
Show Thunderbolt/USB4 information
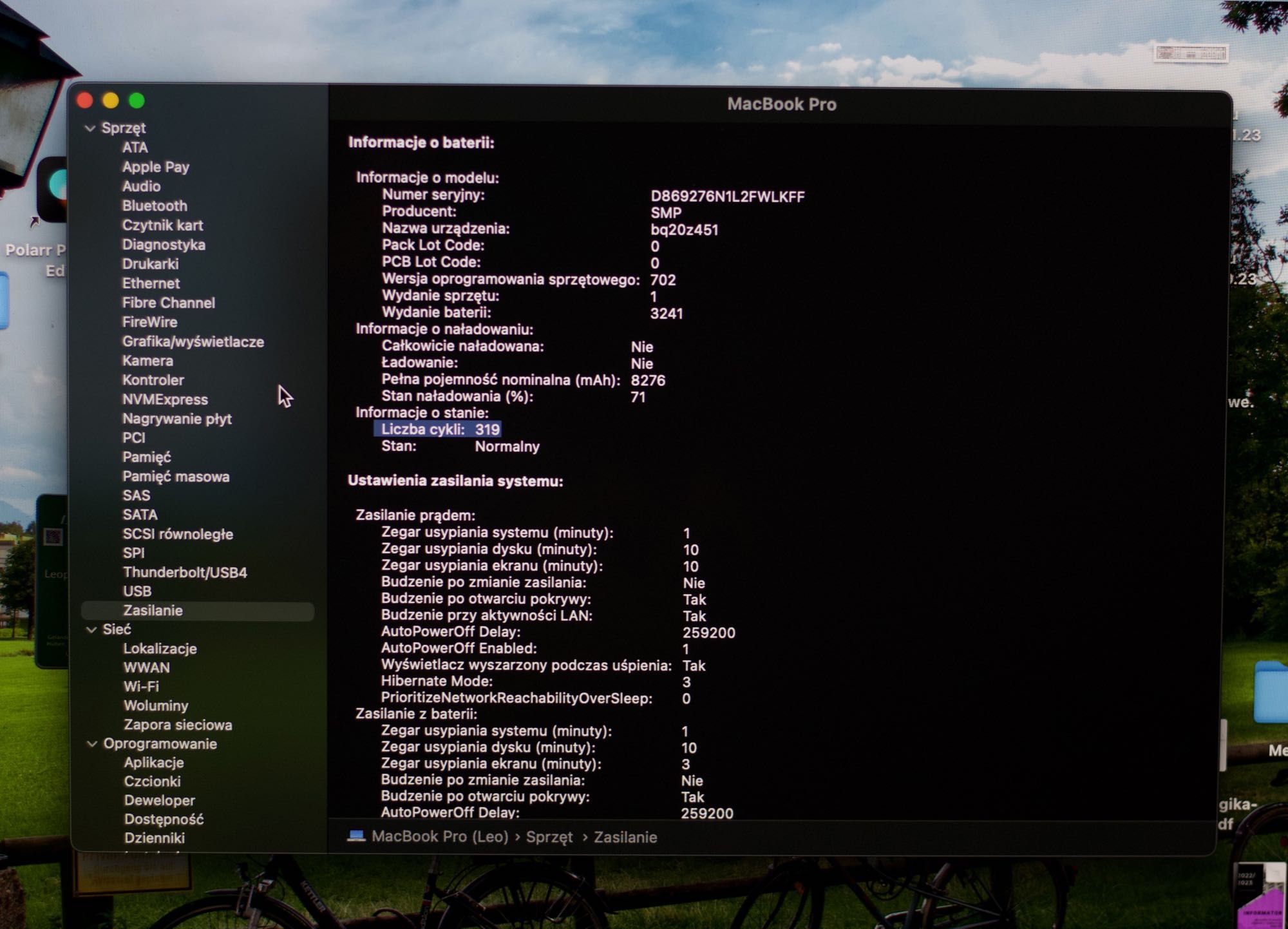(x=185, y=572)
